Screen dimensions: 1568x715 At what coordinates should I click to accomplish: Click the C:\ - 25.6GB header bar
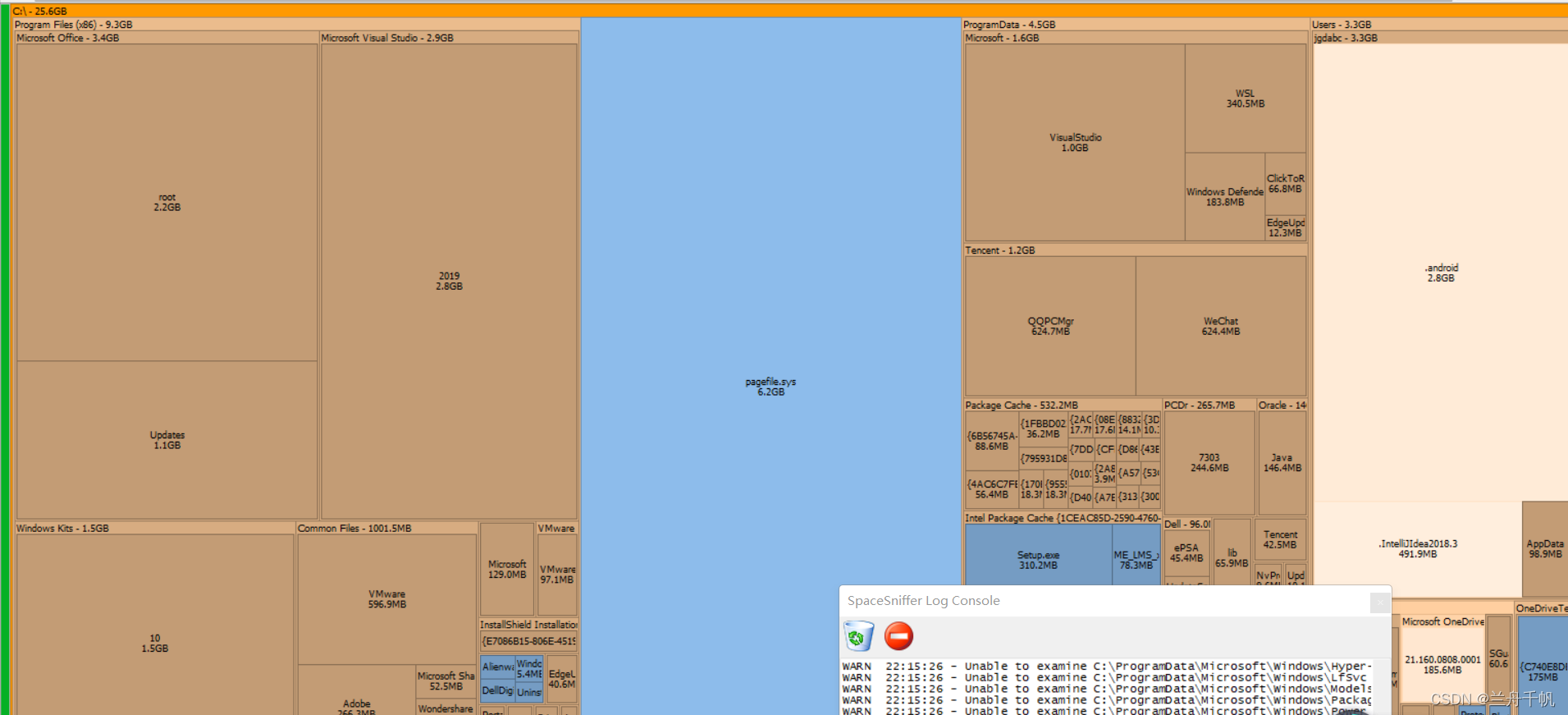[788, 11]
